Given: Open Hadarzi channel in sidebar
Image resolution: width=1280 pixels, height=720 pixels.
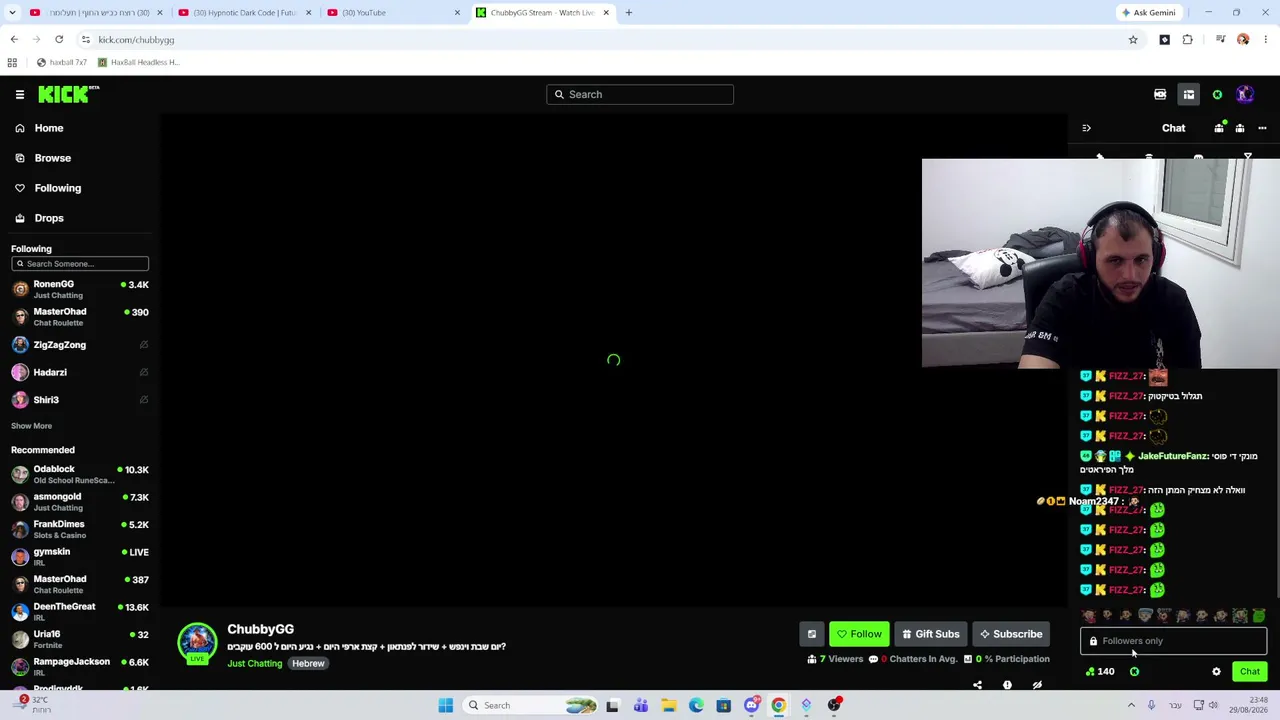Looking at the screenshot, I should tap(80, 372).
